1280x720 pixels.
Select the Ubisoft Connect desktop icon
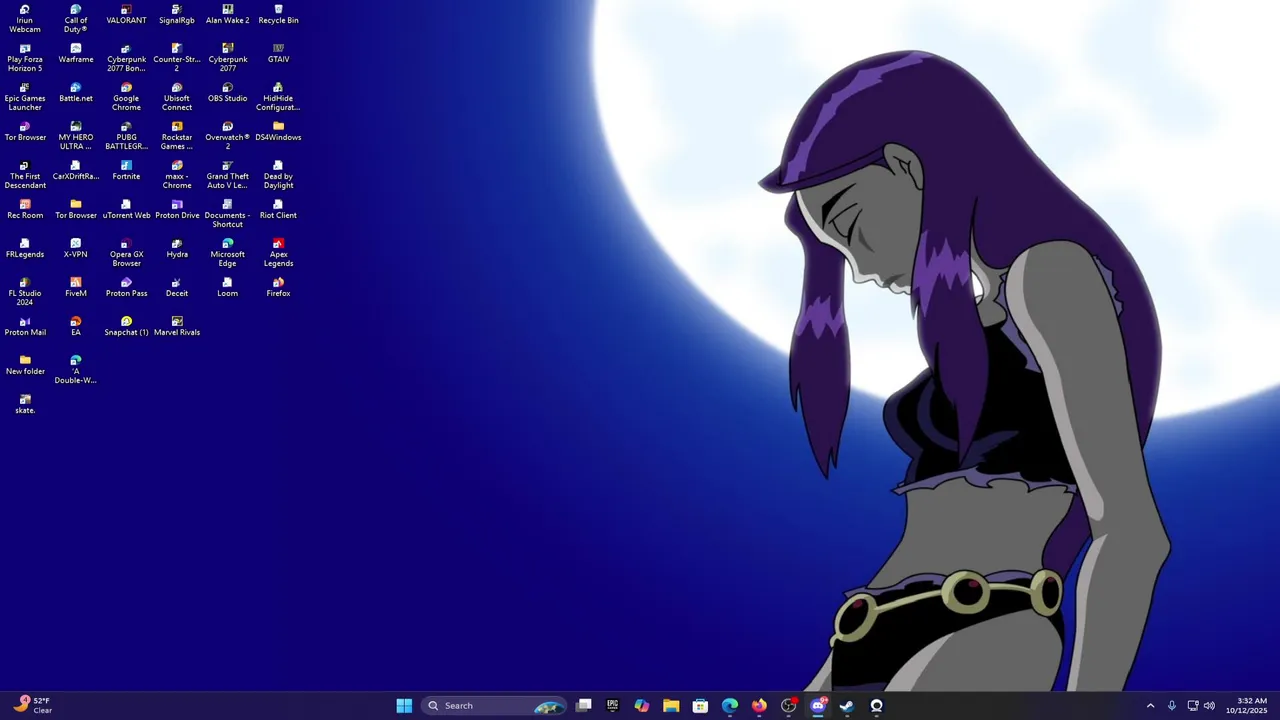click(177, 96)
